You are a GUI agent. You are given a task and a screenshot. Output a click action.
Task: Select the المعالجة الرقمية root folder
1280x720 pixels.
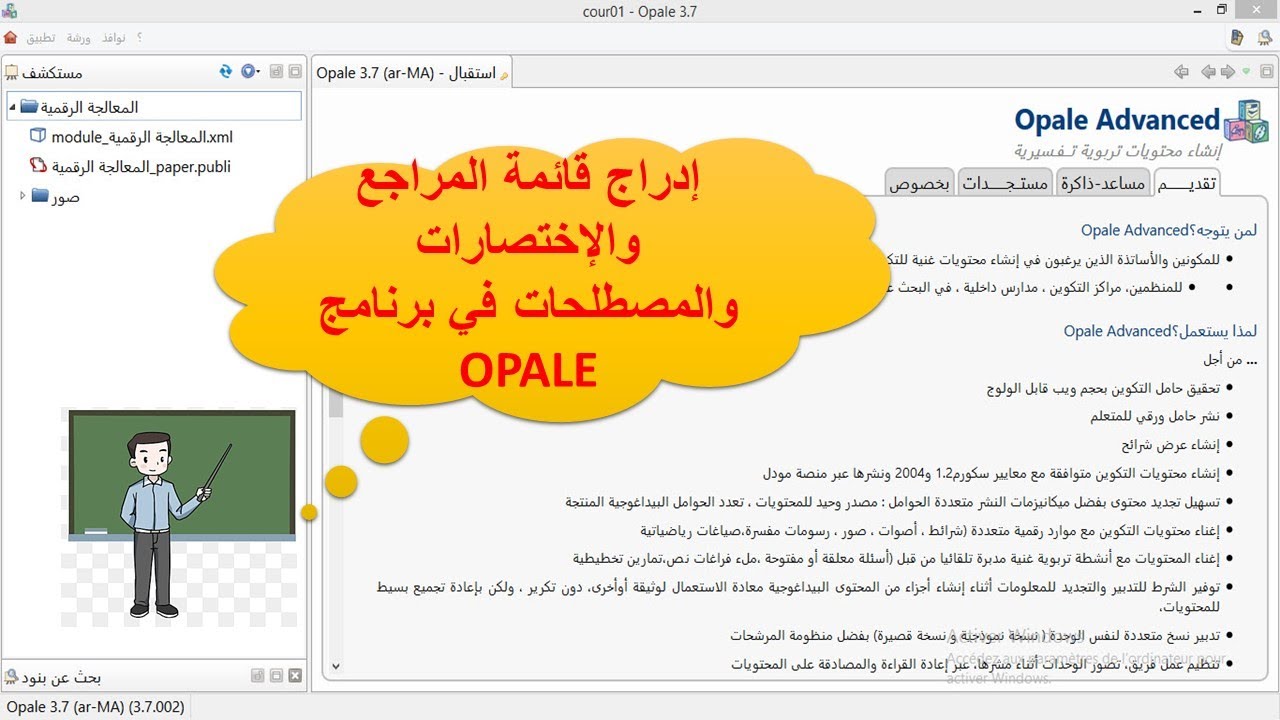154,107
